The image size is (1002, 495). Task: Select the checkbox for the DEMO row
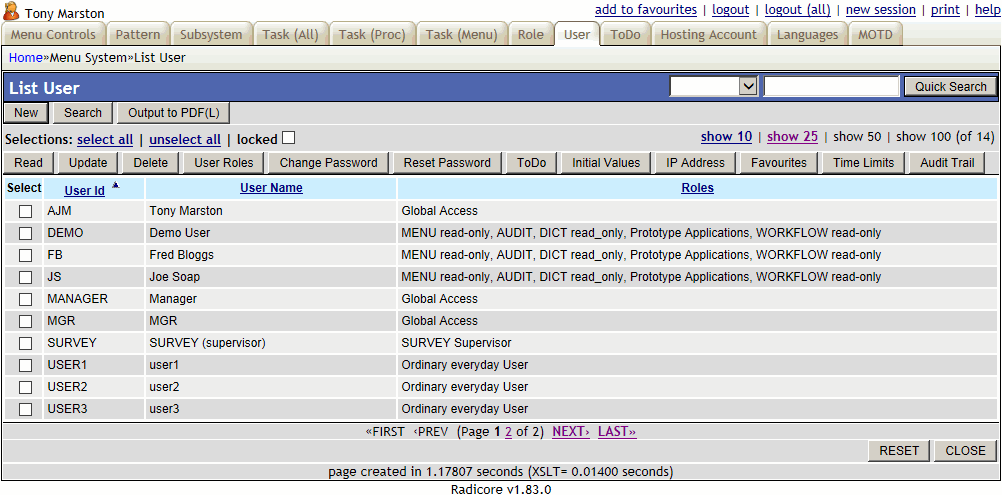click(26, 233)
